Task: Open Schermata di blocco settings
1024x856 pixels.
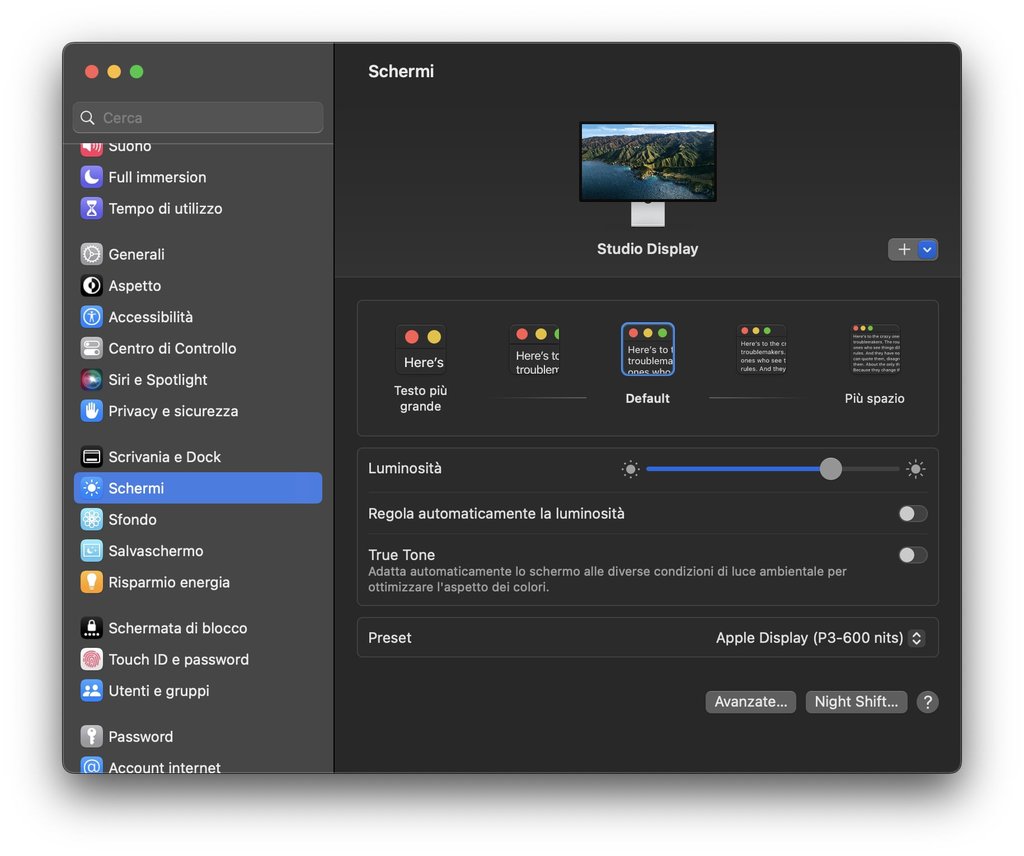Action: point(198,627)
